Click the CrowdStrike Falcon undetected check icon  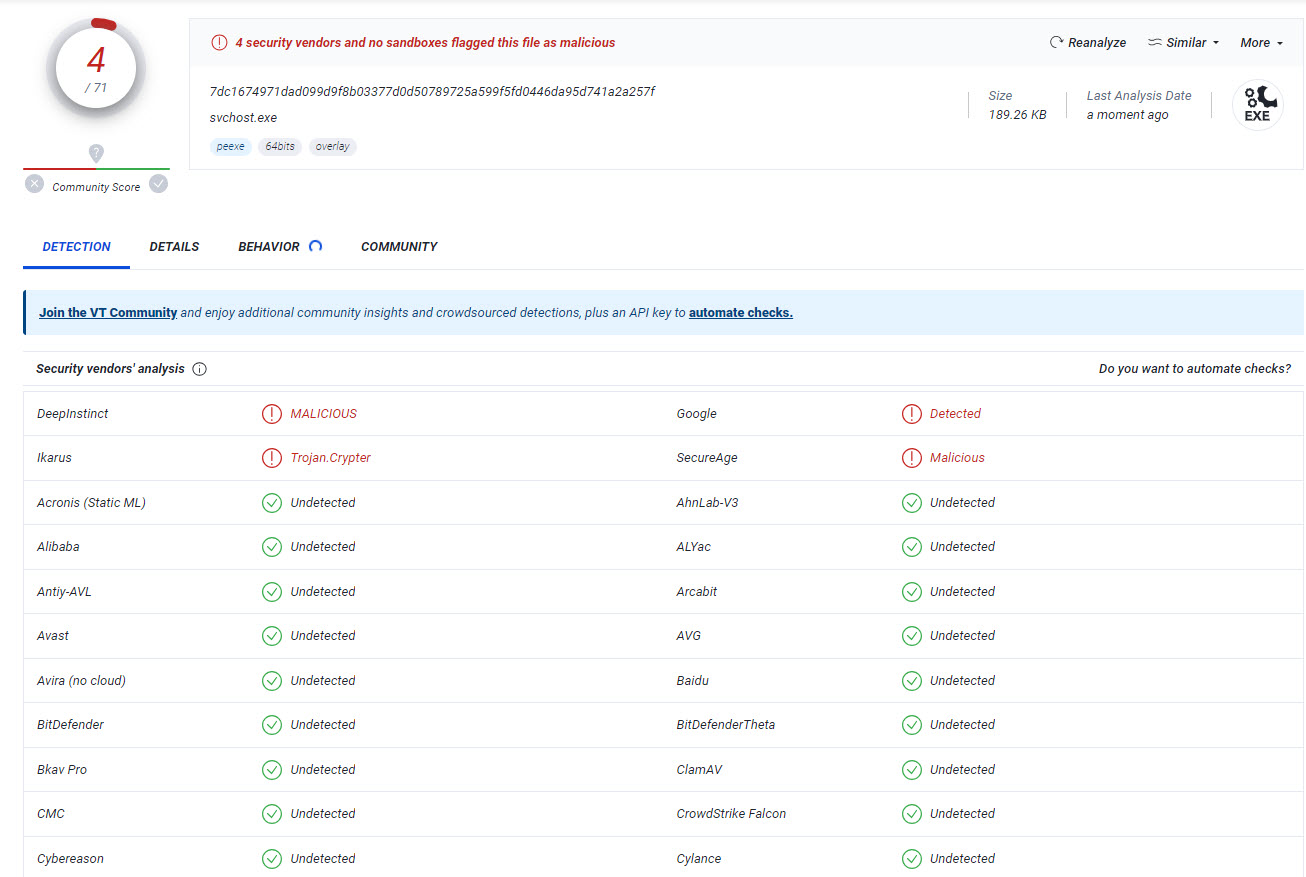[x=911, y=814]
